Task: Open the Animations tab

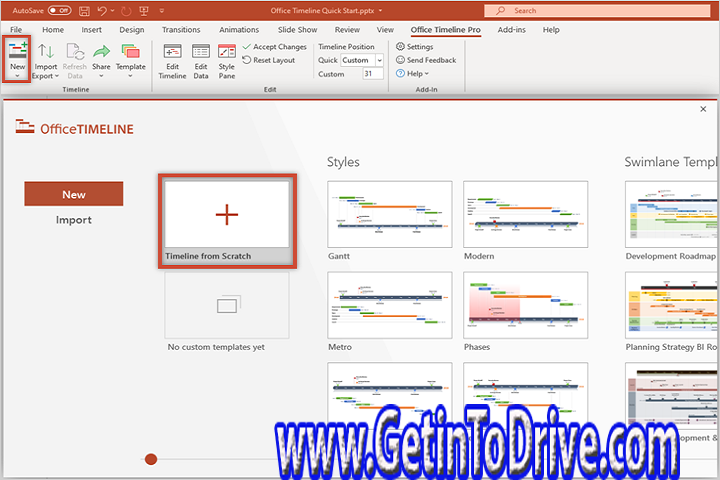Action: (x=239, y=30)
